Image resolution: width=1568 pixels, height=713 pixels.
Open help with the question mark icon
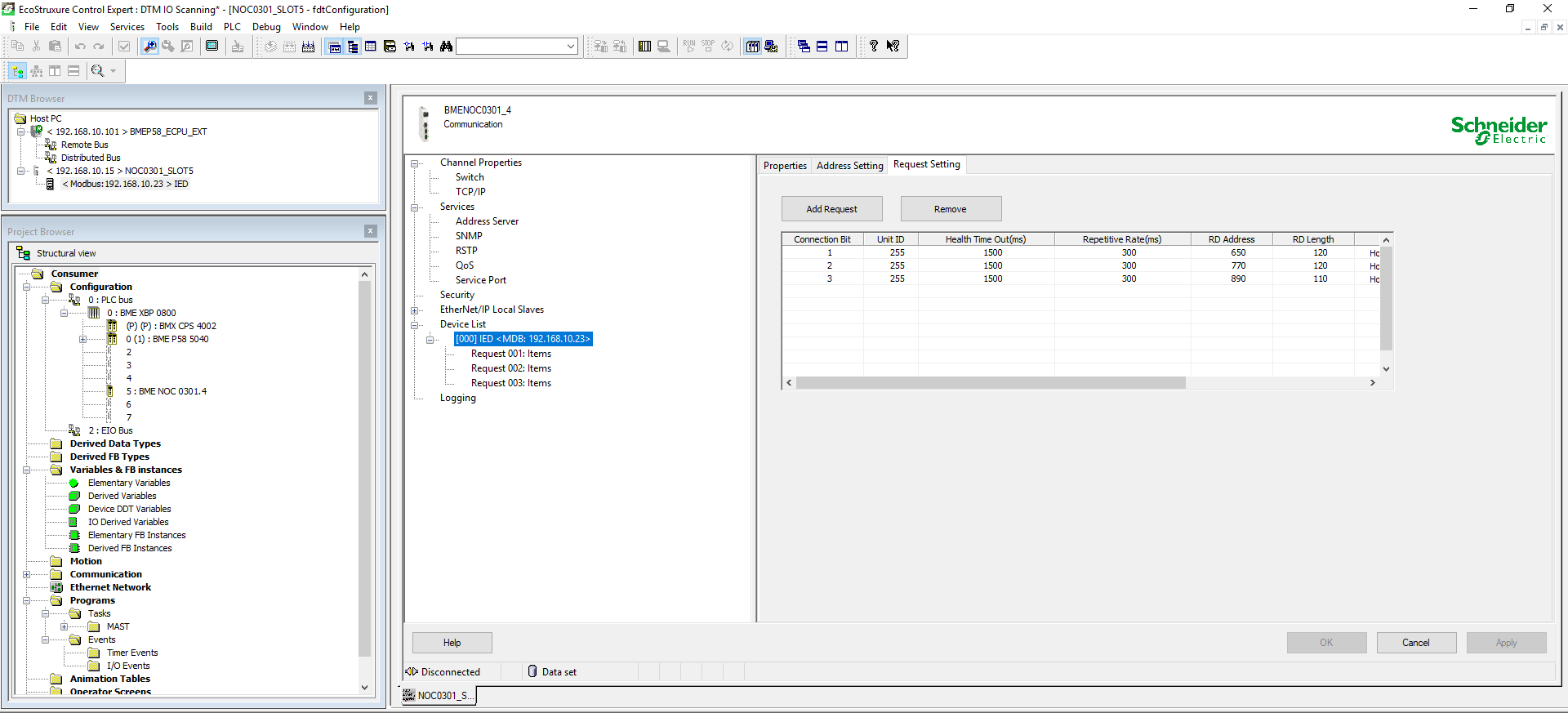click(874, 47)
